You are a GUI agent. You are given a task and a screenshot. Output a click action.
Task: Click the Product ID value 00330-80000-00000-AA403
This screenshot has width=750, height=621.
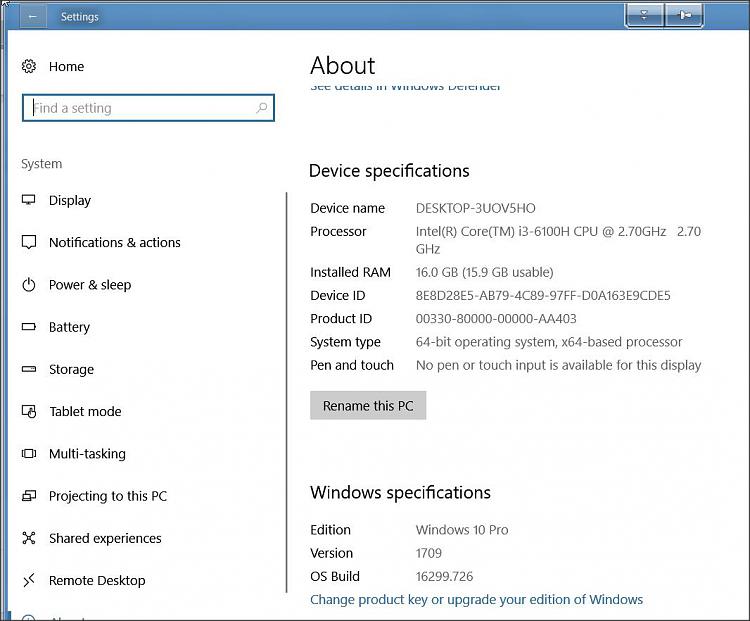(496, 319)
